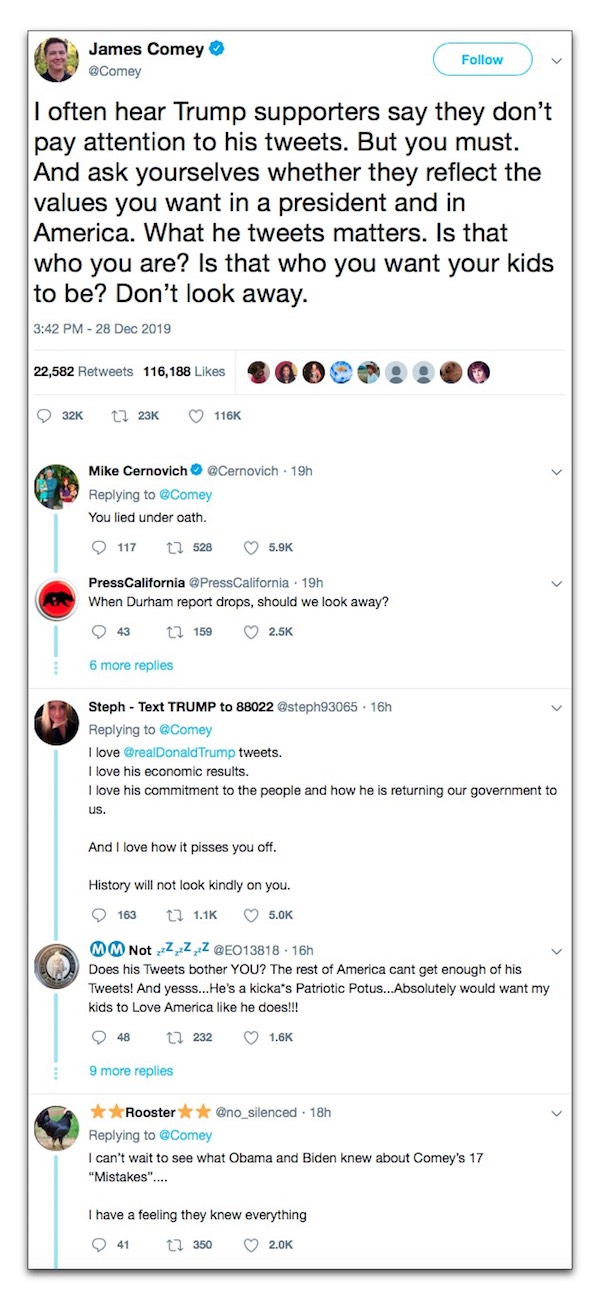600x1300 pixels.
Task: Click the Follow button for James Comey
Action: point(482,60)
